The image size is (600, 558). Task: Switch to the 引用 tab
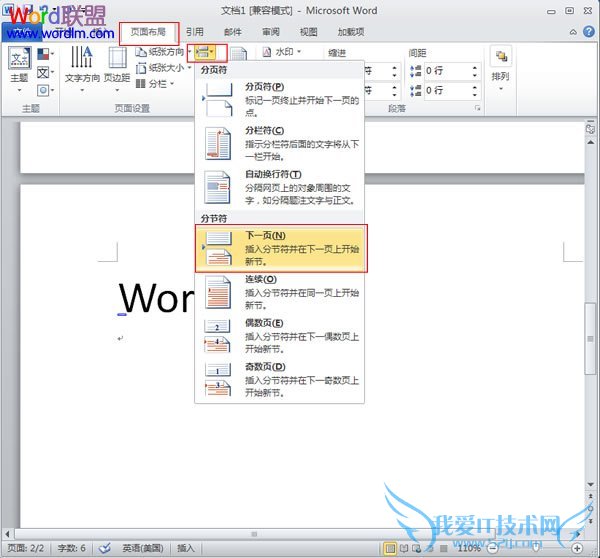click(x=195, y=32)
